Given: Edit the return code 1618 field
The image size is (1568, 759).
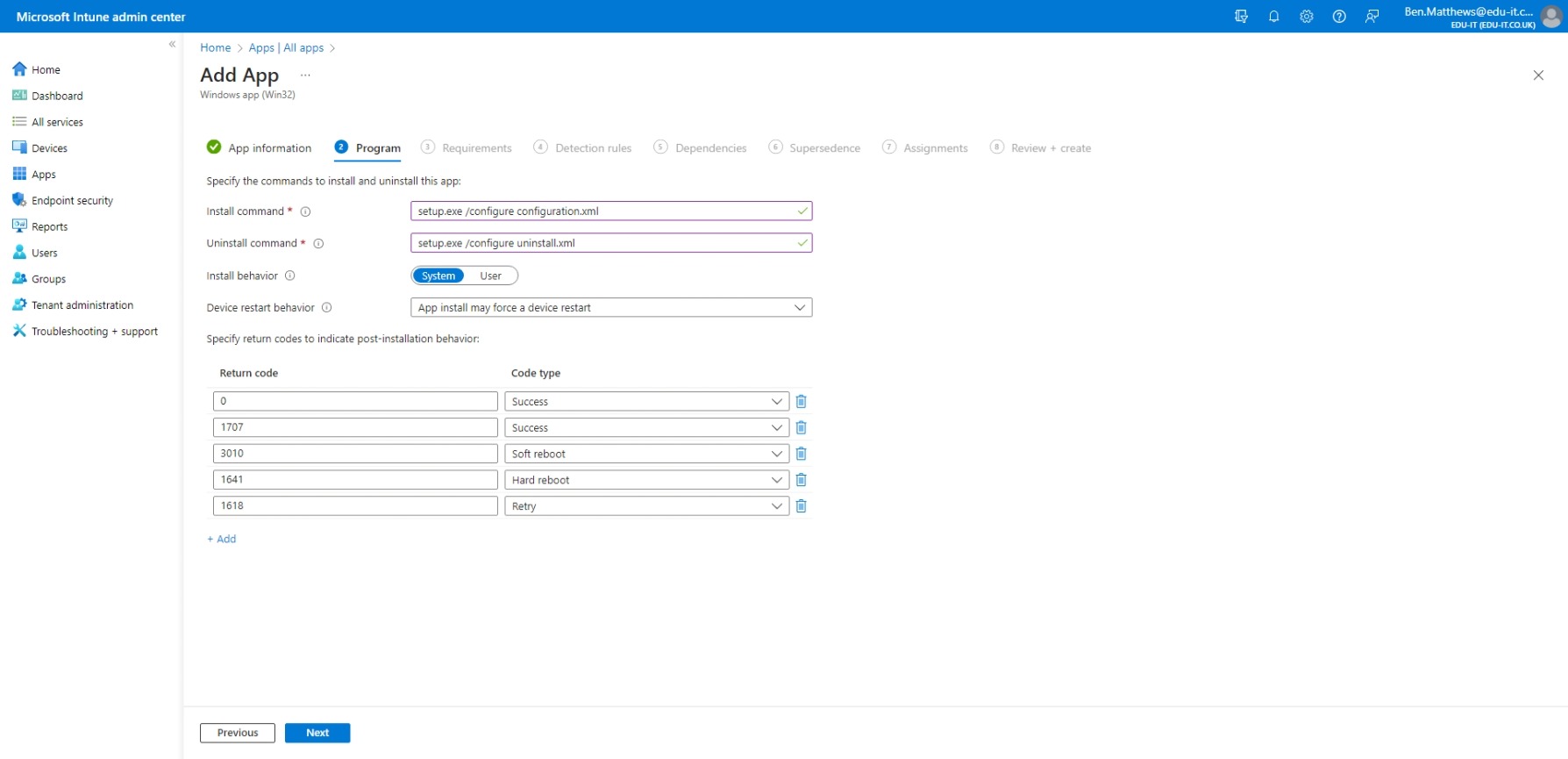Looking at the screenshot, I should point(355,506).
